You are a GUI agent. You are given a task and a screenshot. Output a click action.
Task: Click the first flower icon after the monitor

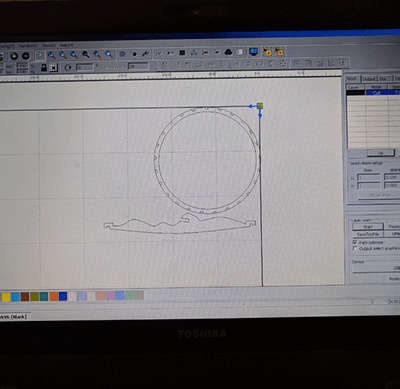267,52
